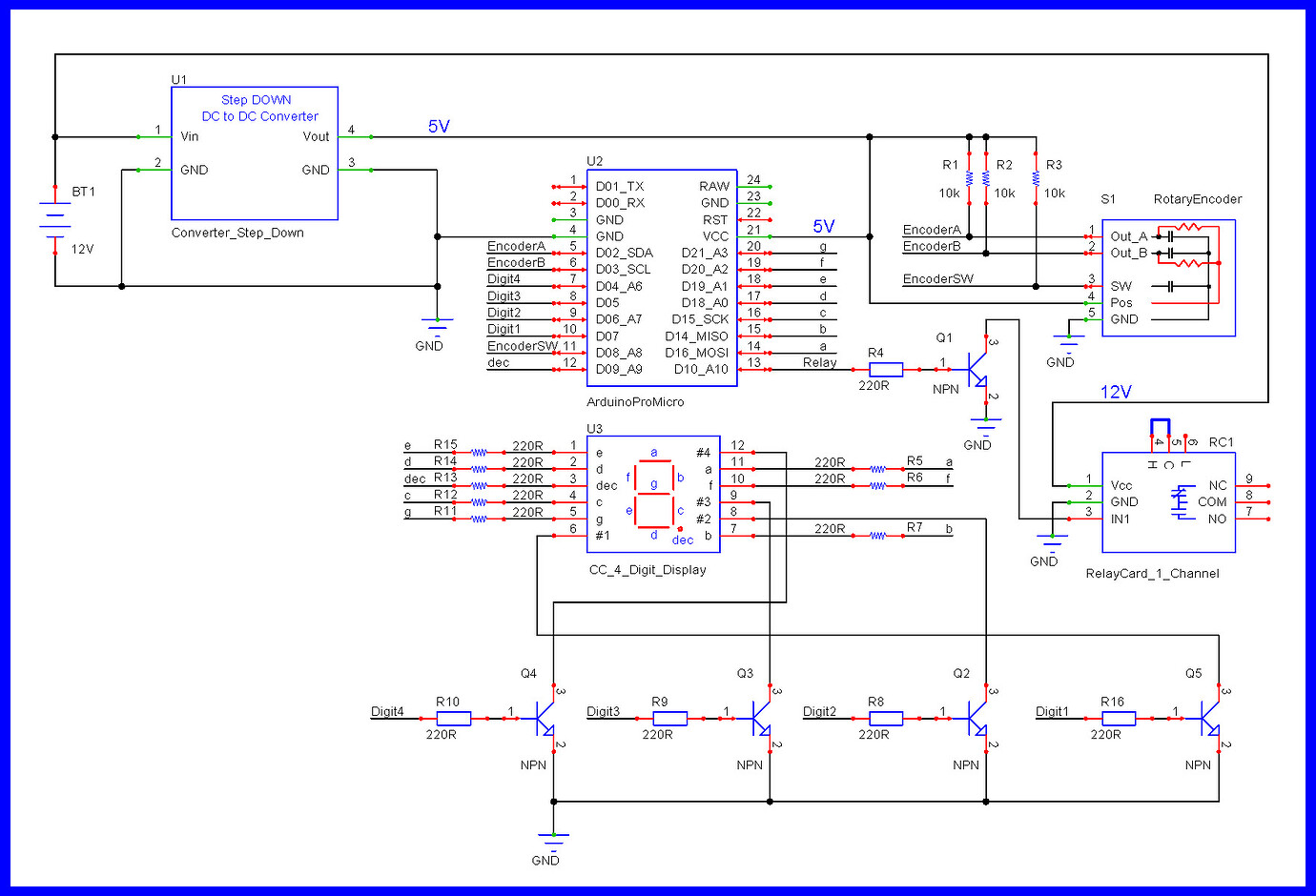Select resistor R4 labeled 220R

(x=885, y=370)
